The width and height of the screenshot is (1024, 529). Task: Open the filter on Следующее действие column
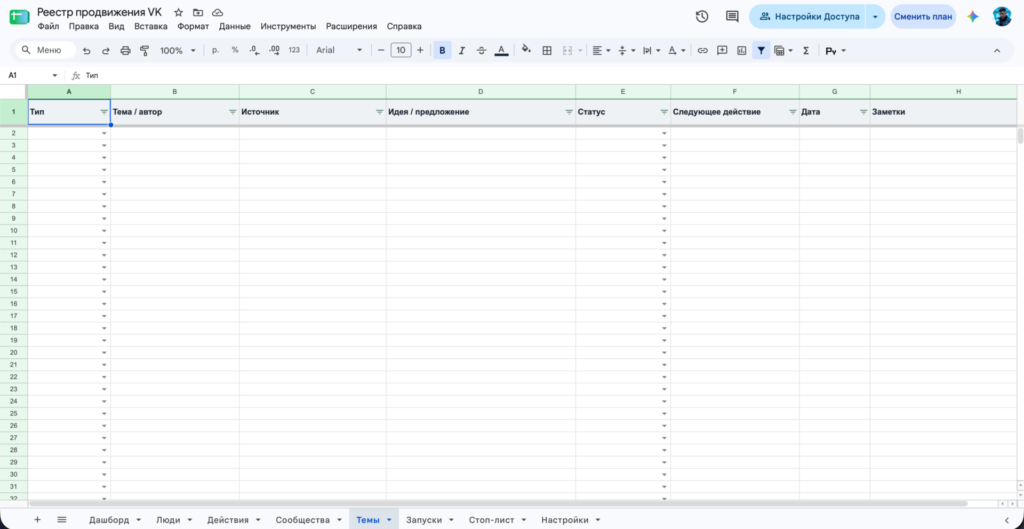(793, 112)
